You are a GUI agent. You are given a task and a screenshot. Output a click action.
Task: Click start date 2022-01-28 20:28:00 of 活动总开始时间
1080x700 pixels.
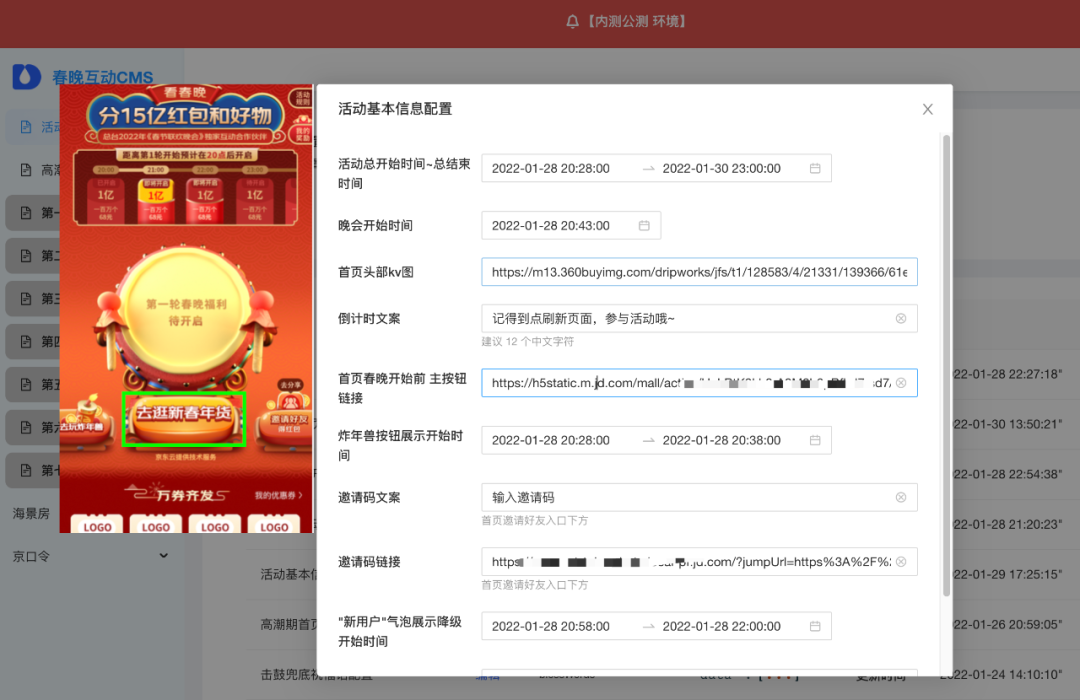pos(550,168)
